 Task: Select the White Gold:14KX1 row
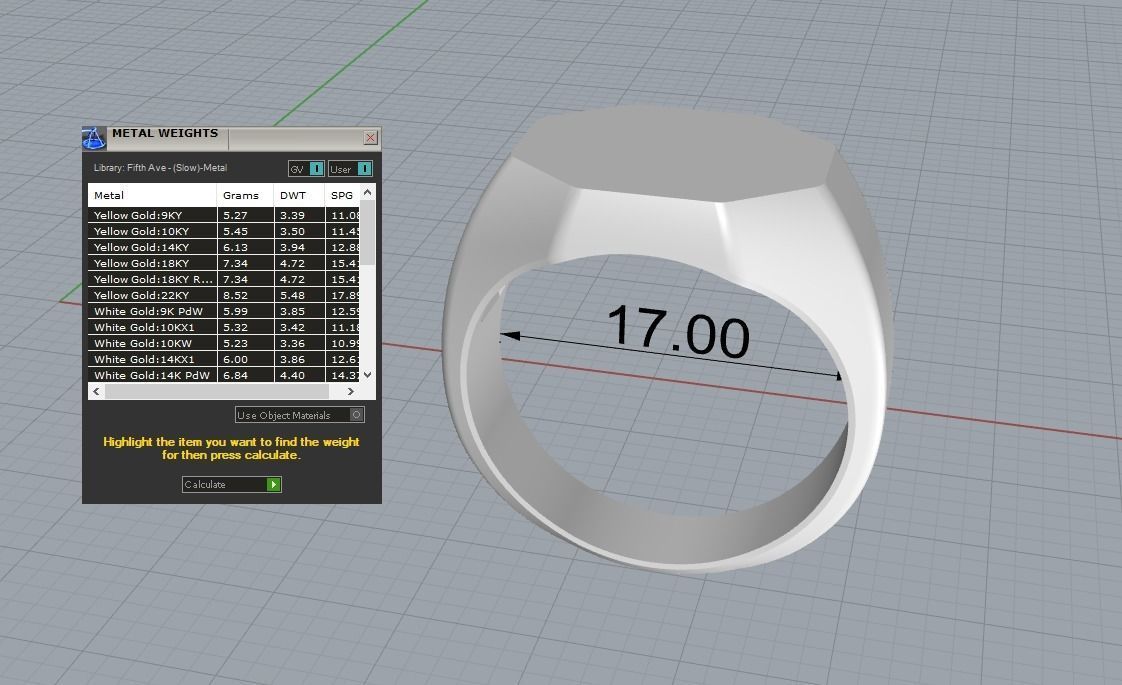224,359
